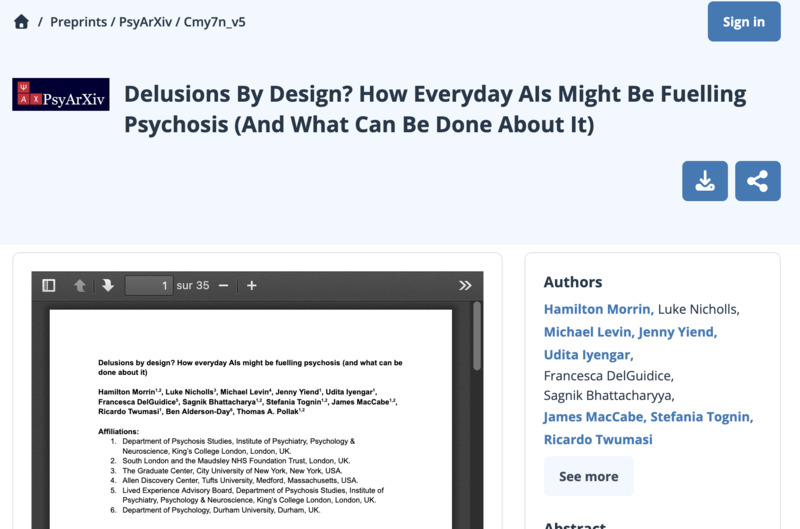Open the Preprints breadcrumb link

pyautogui.click(x=79, y=22)
